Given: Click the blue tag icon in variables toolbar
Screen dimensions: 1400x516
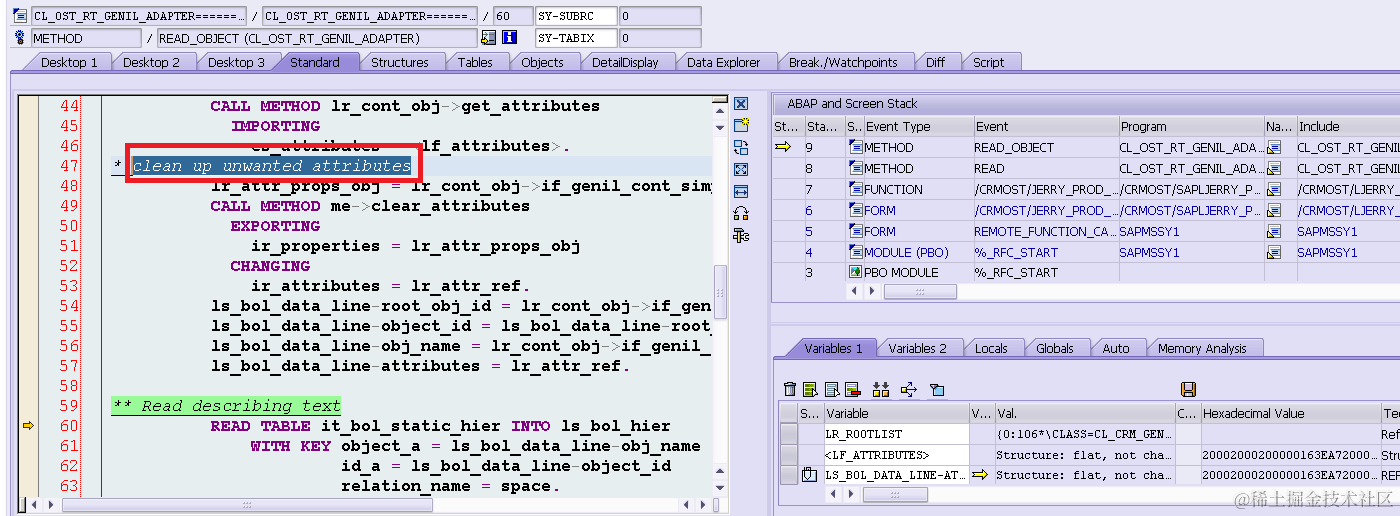Looking at the screenshot, I should [x=937, y=389].
